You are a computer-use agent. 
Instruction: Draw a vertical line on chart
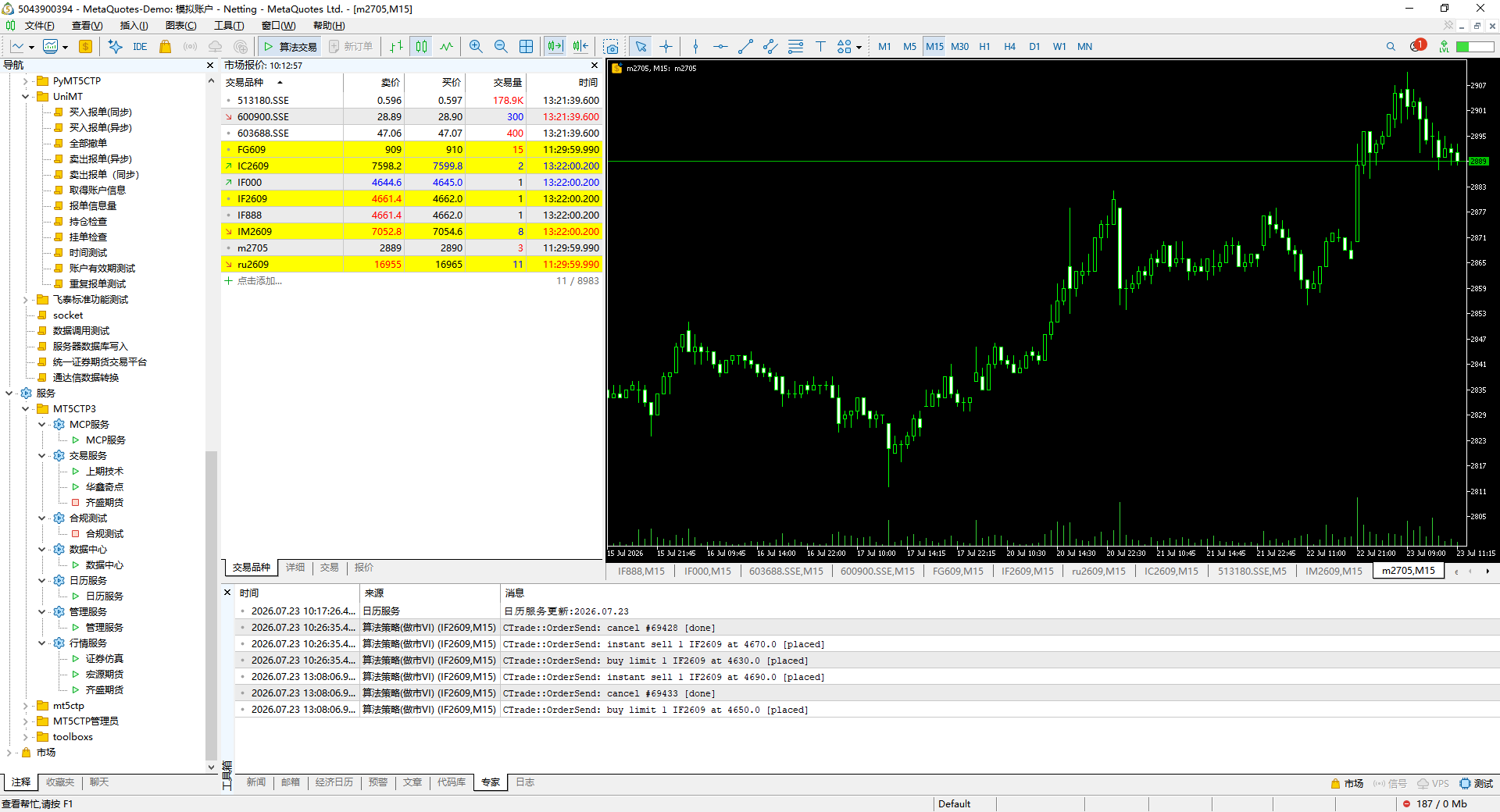(x=695, y=47)
